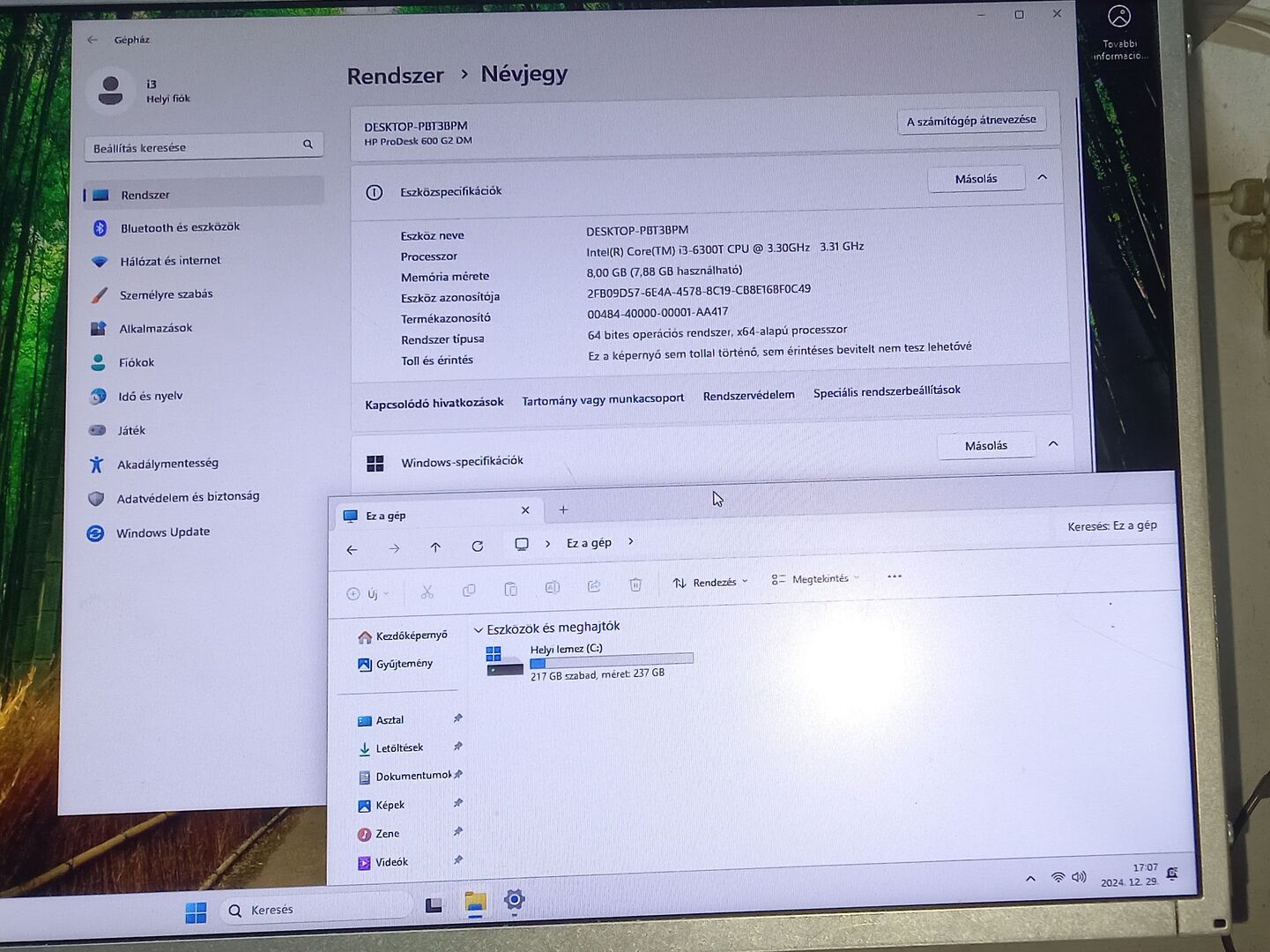Expand the chevron after Ez a gép in address bar
The width and height of the screenshot is (1270, 952).
(x=631, y=542)
